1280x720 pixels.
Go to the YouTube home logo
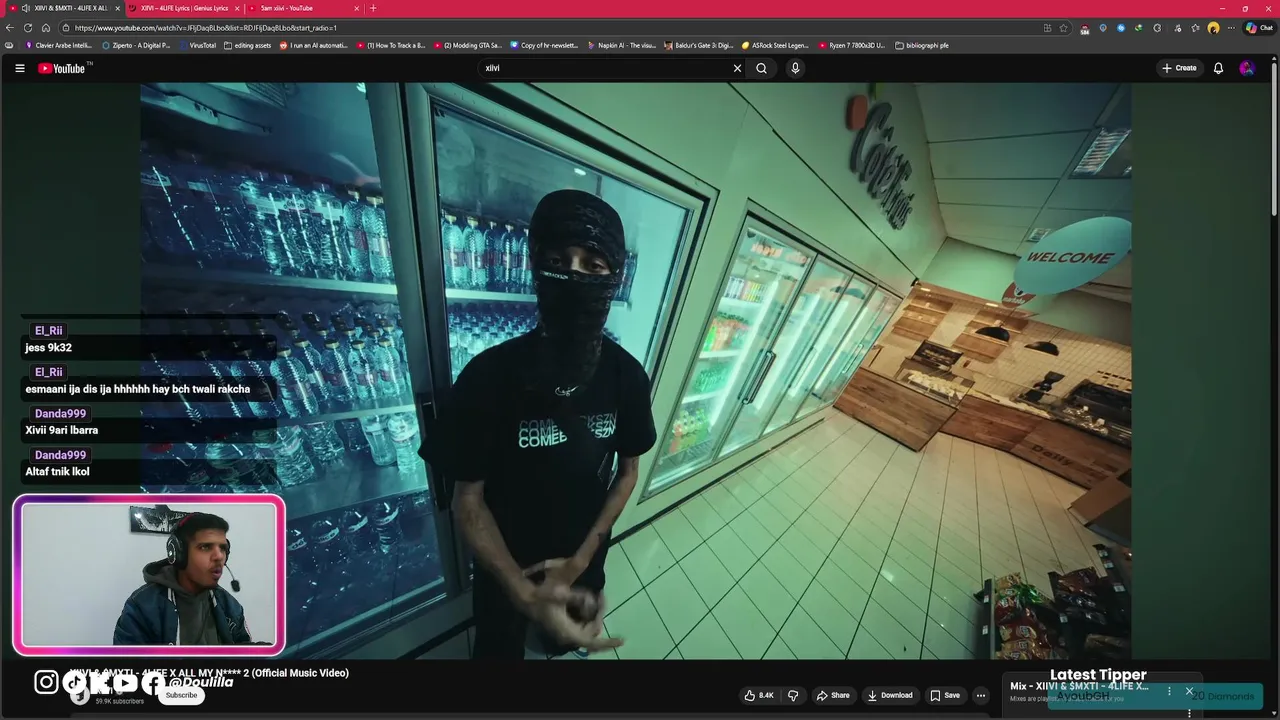pyautogui.click(x=62, y=68)
